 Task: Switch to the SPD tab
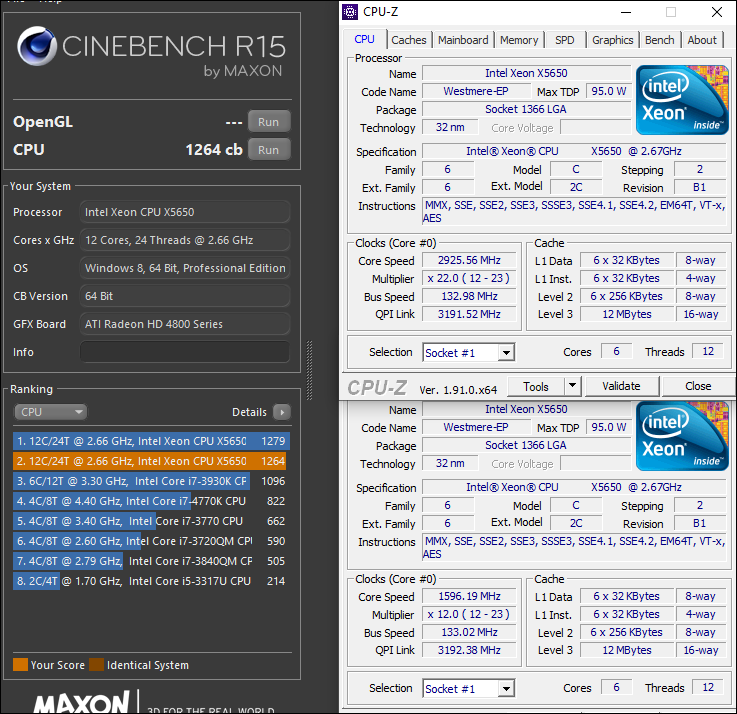565,40
